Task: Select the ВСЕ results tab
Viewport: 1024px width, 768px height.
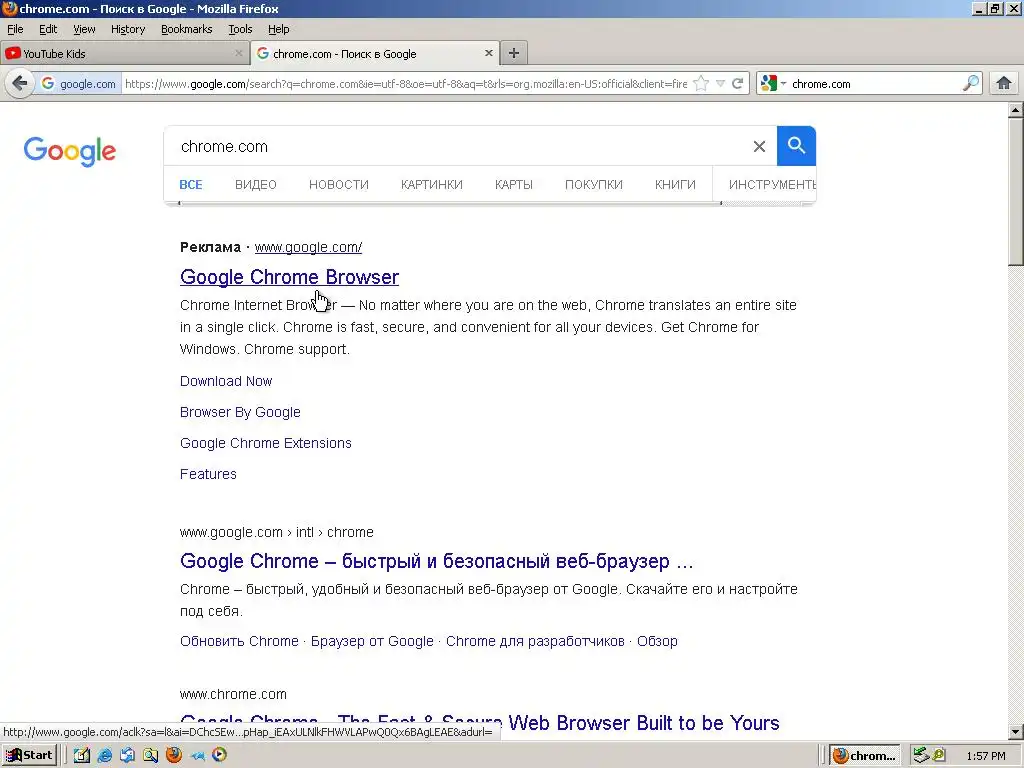Action: coord(191,185)
